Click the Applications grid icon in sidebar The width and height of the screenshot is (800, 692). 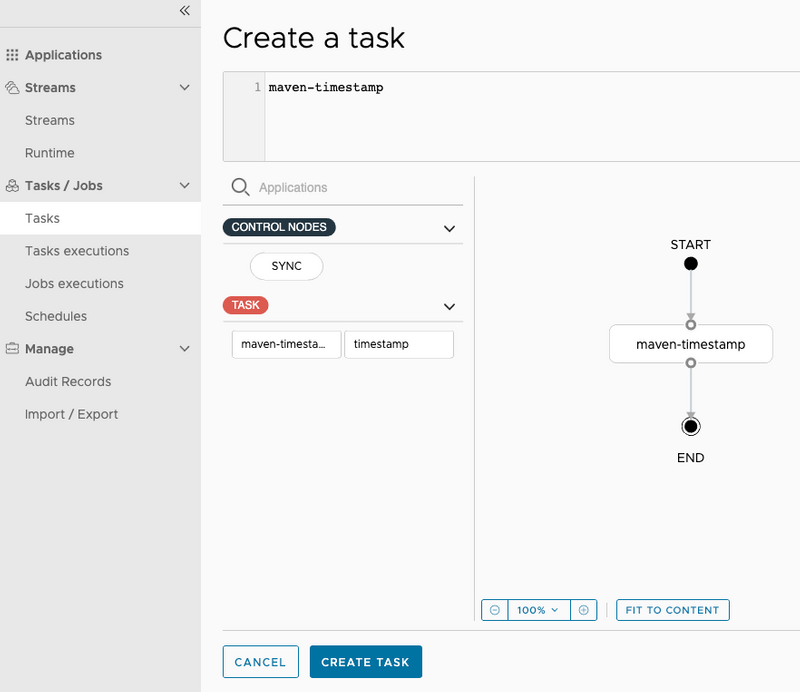point(12,54)
